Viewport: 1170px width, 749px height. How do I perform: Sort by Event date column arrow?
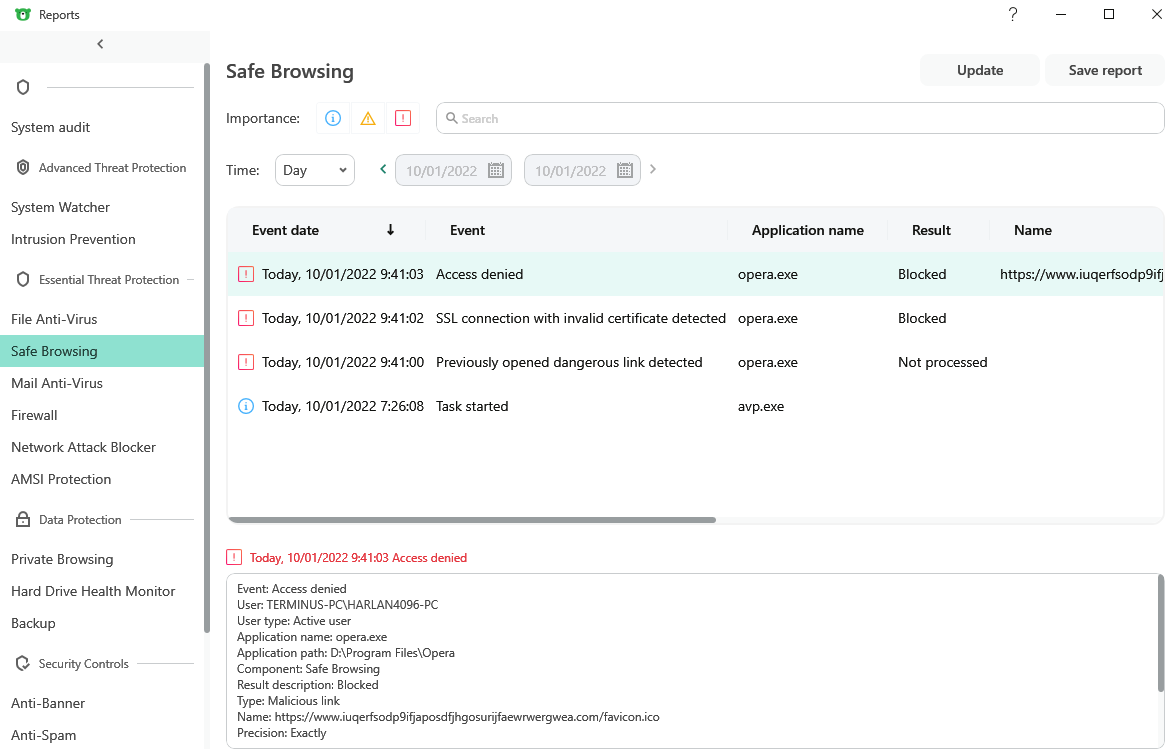click(x=390, y=230)
